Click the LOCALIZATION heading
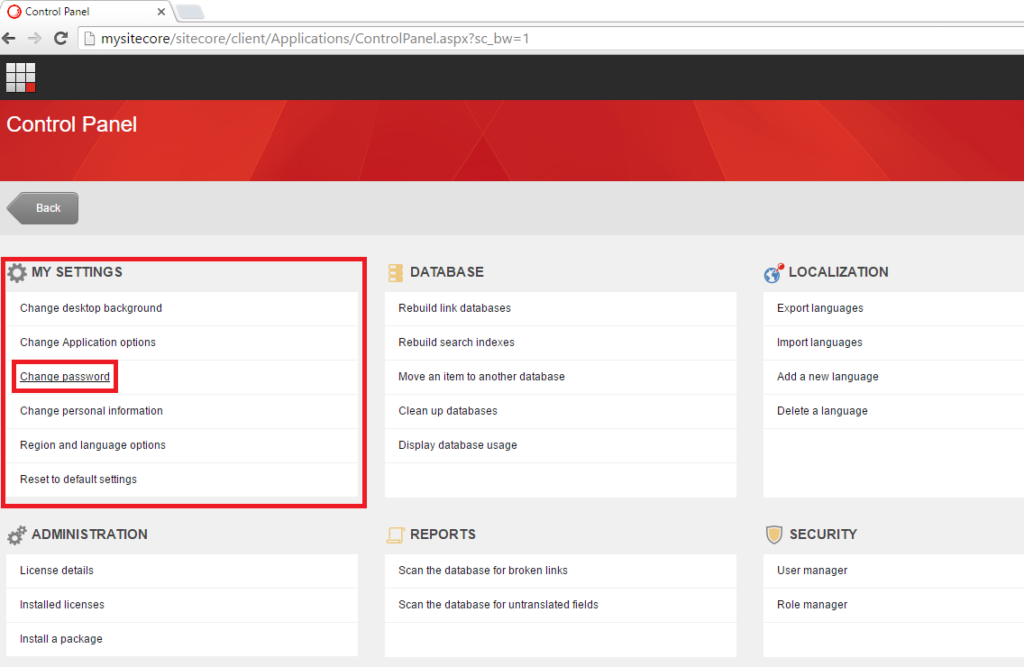 [839, 272]
